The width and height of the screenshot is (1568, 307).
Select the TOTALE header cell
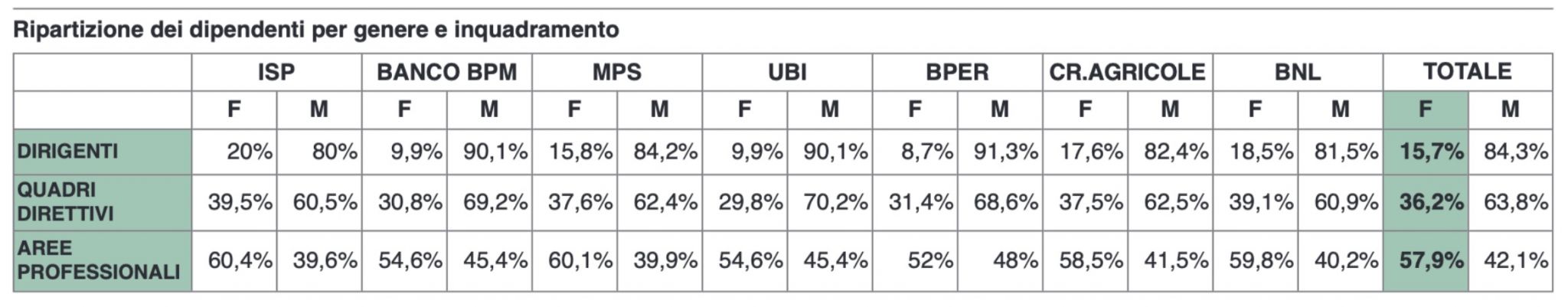click(x=1467, y=72)
